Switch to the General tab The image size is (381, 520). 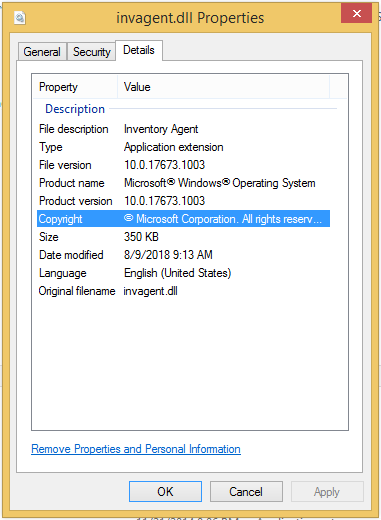pyautogui.click(x=42, y=52)
